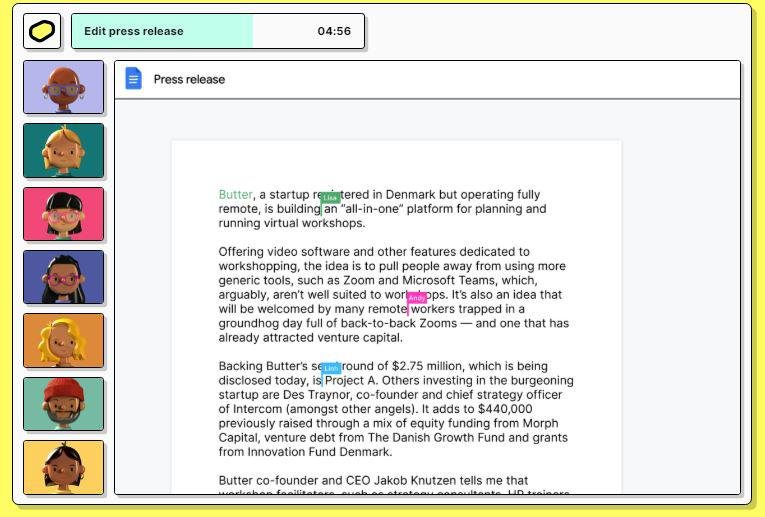Select participant with black bangs on pink tile
The width and height of the screenshot is (765, 517).
pos(63,214)
